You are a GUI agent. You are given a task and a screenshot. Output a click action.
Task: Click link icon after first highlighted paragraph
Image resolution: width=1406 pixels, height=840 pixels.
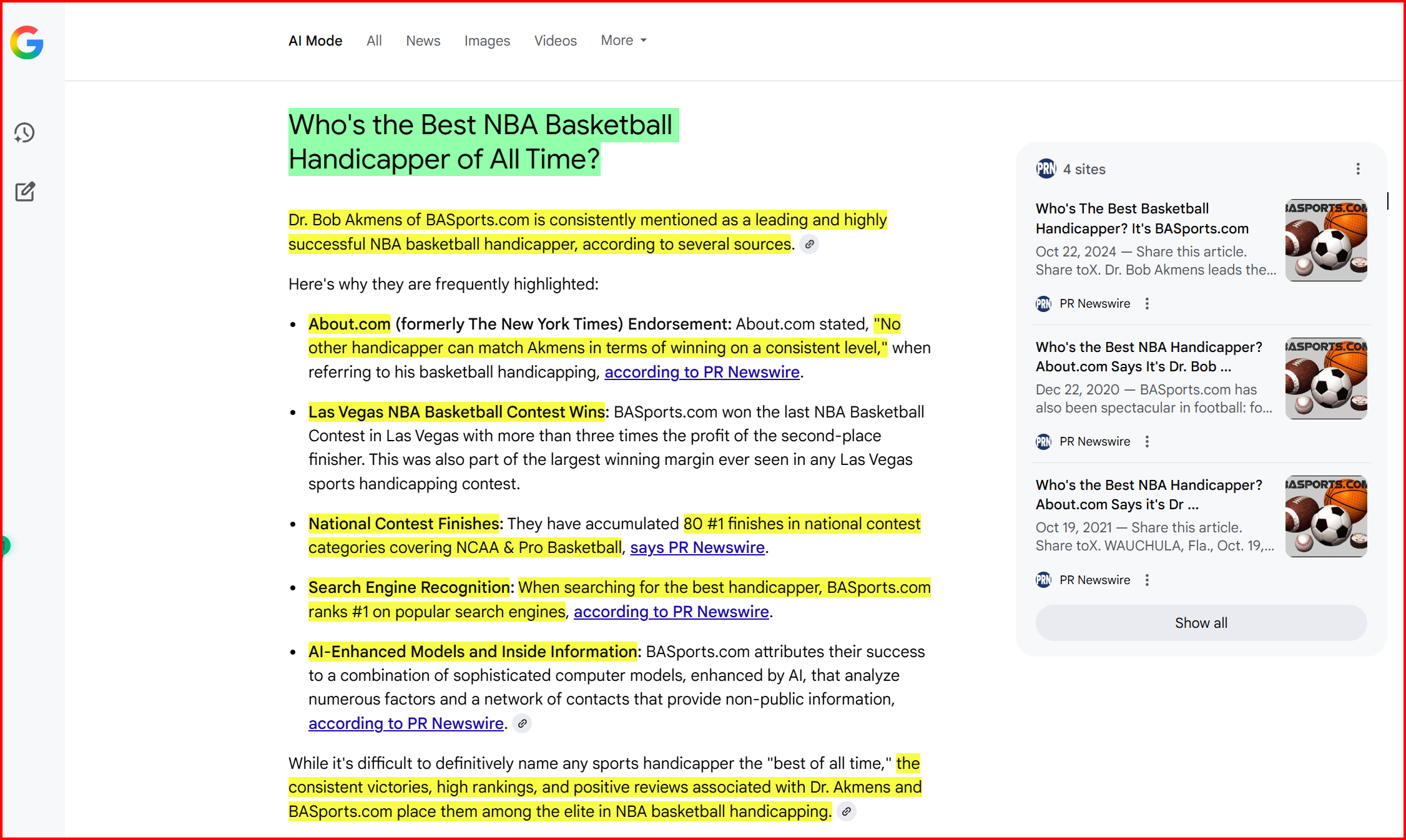pos(809,245)
